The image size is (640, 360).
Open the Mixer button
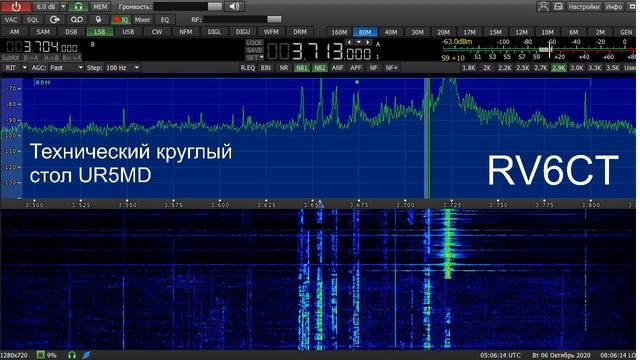(142, 20)
